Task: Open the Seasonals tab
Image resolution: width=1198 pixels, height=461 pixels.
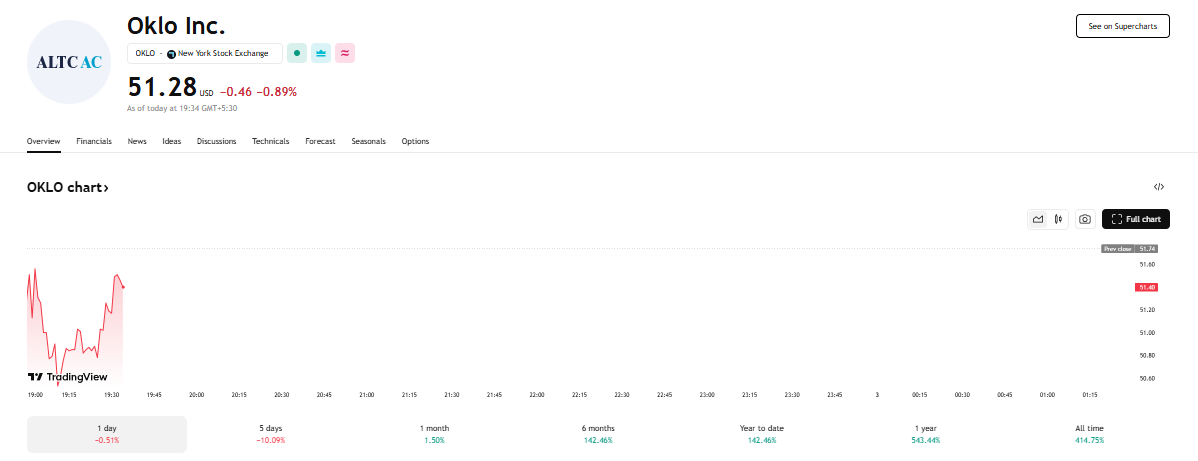Action: (368, 141)
